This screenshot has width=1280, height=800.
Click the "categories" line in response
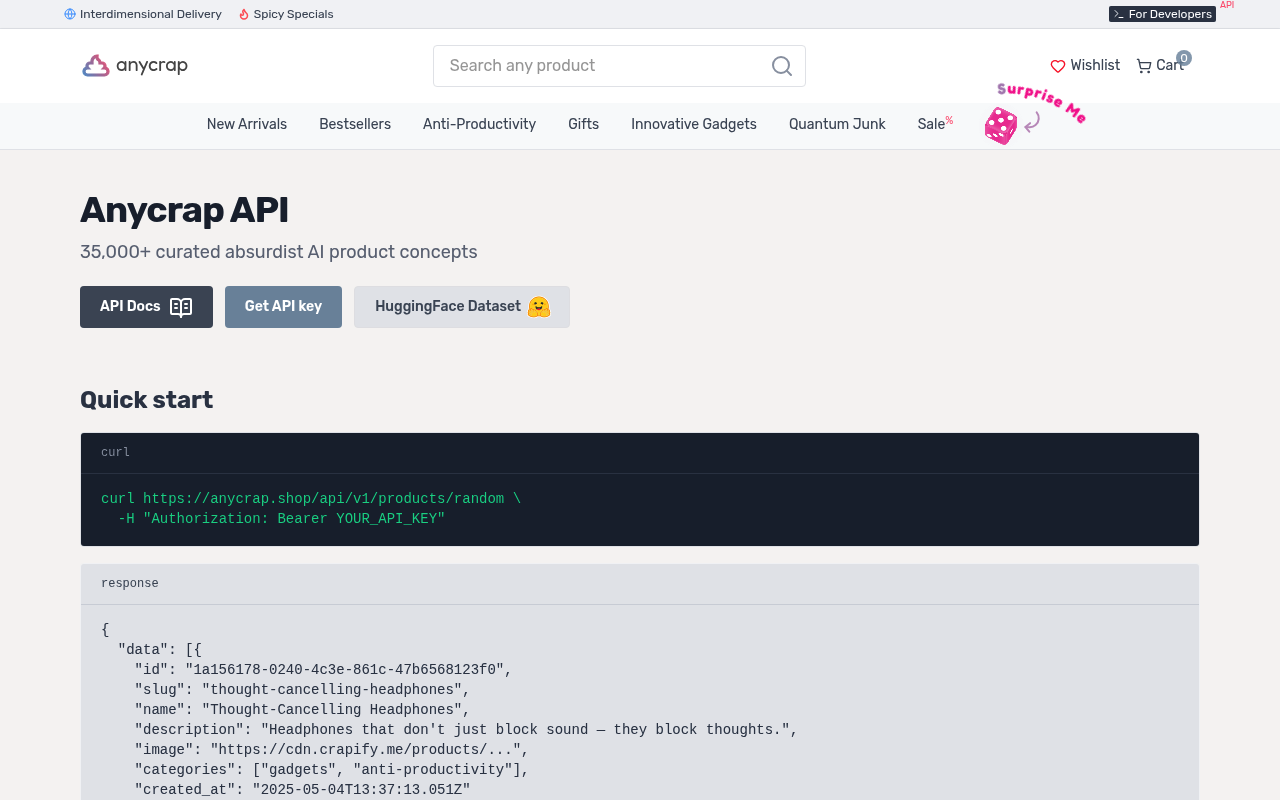[332, 769]
